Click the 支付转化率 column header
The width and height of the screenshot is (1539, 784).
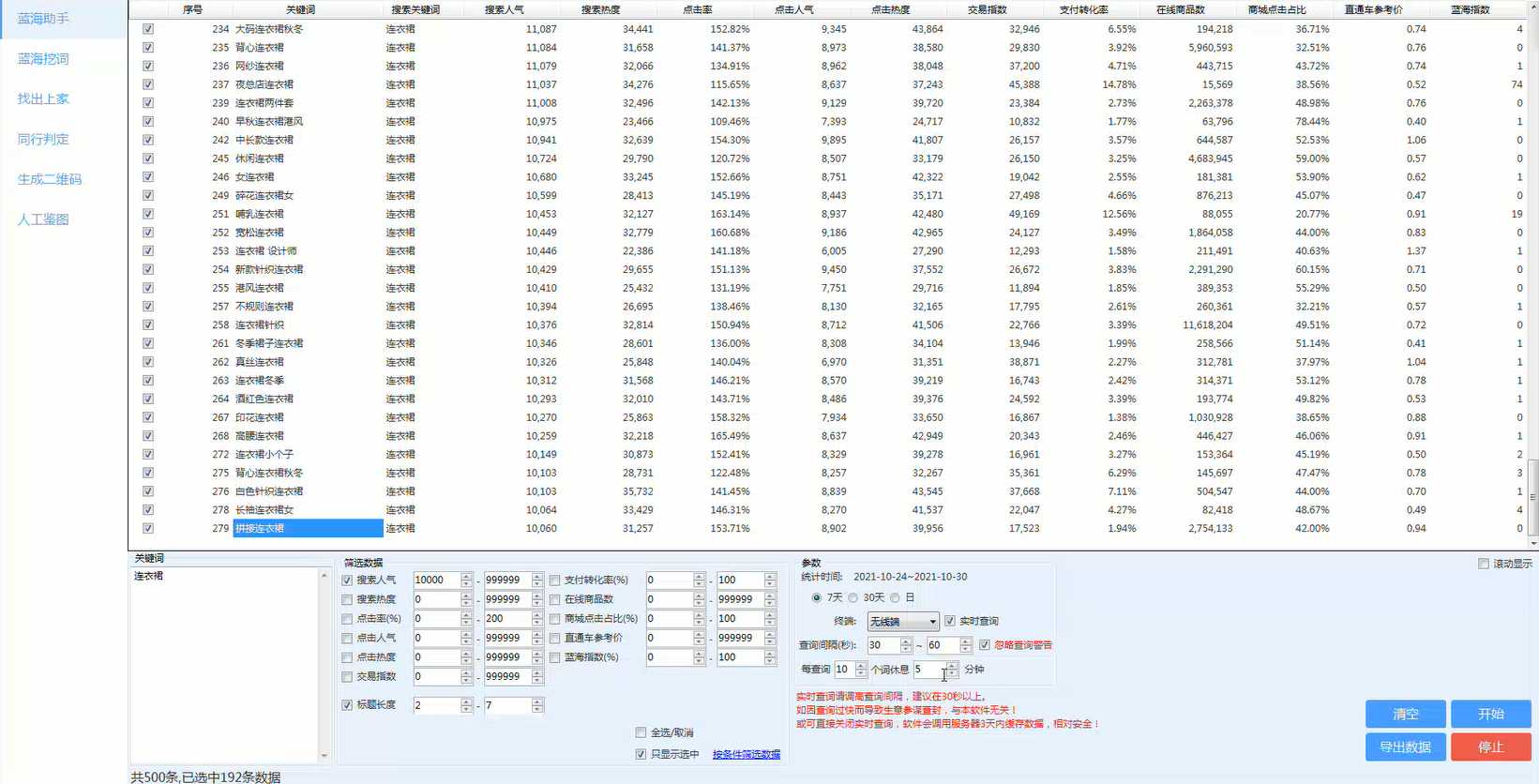(1083, 9)
